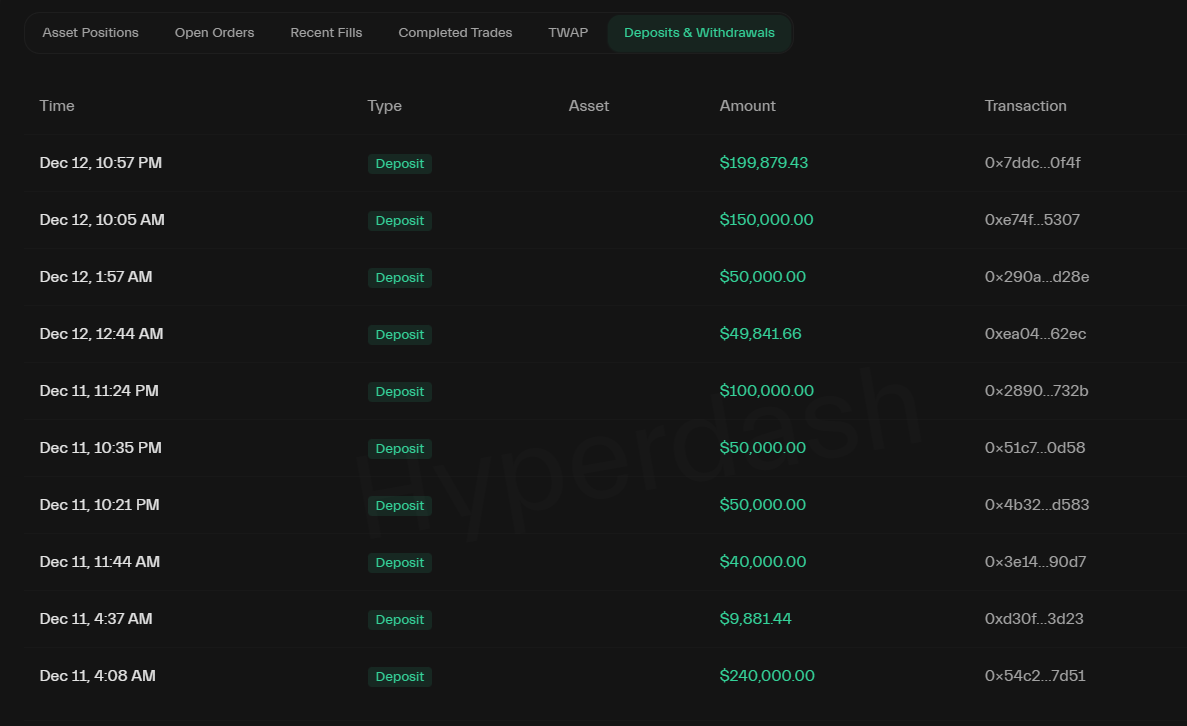This screenshot has width=1187, height=726.
Task: Click the Deposits & Withdrawals tab
Action: point(699,33)
